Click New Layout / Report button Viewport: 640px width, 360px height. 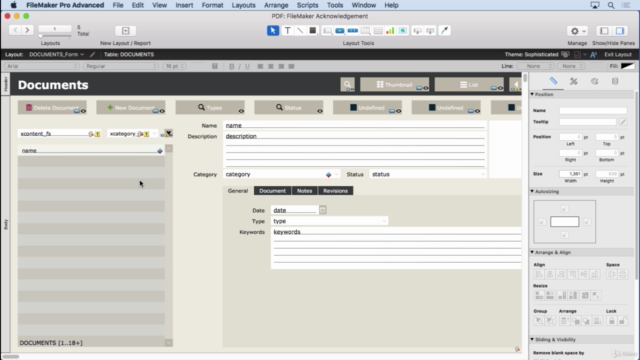(125, 31)
